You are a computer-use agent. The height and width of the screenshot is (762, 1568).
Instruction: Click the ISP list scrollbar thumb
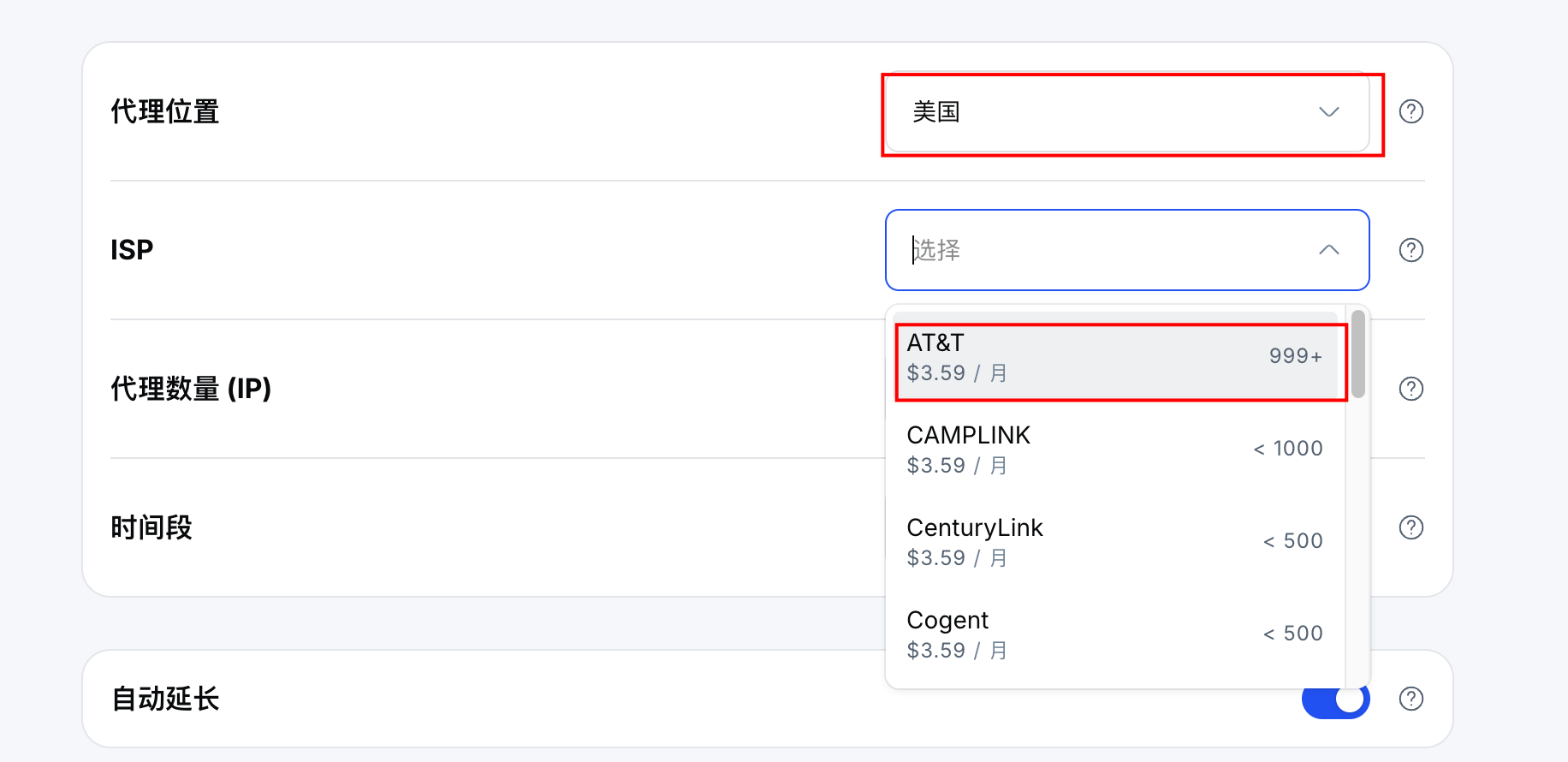pyautogui.click(x=1357, y=354)
